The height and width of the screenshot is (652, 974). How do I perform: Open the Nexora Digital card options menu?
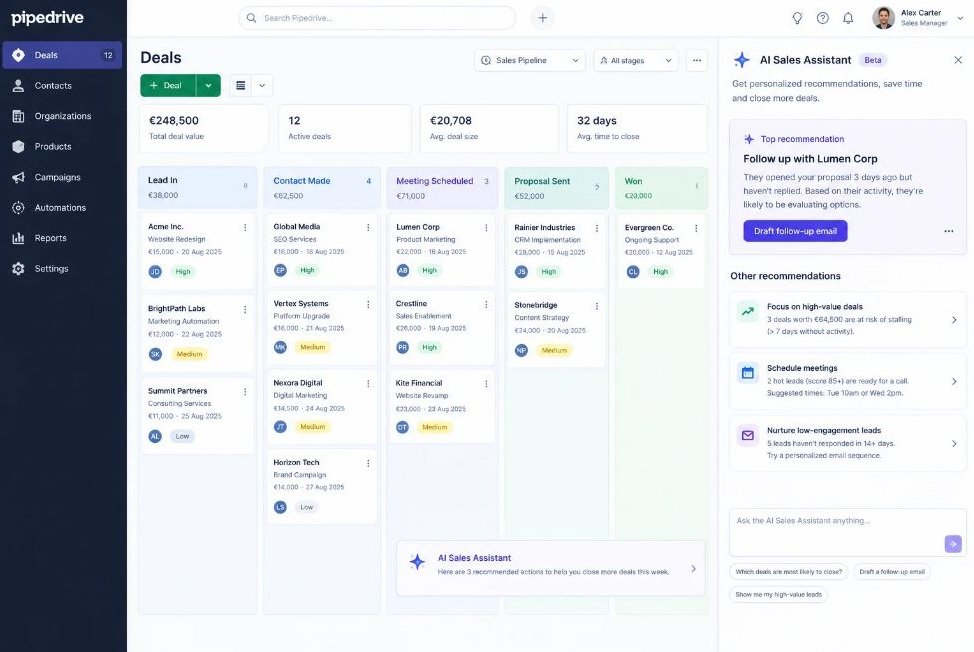point(368,384)
